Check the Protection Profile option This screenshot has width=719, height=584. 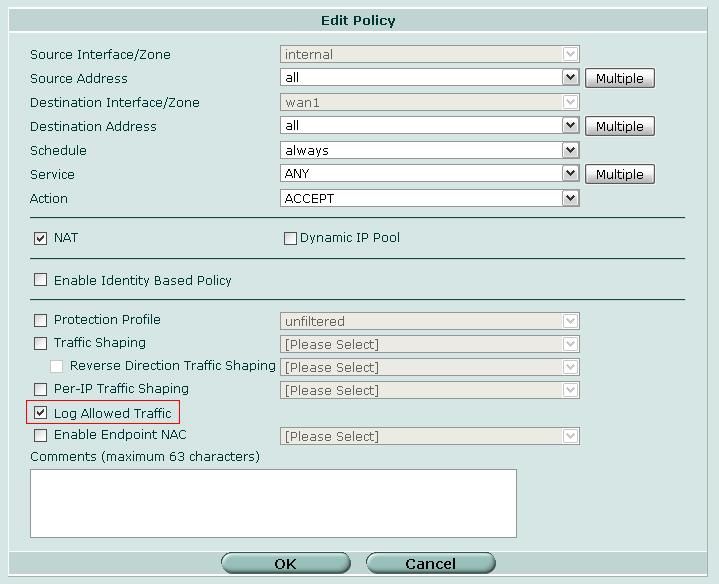coord(40,320)
